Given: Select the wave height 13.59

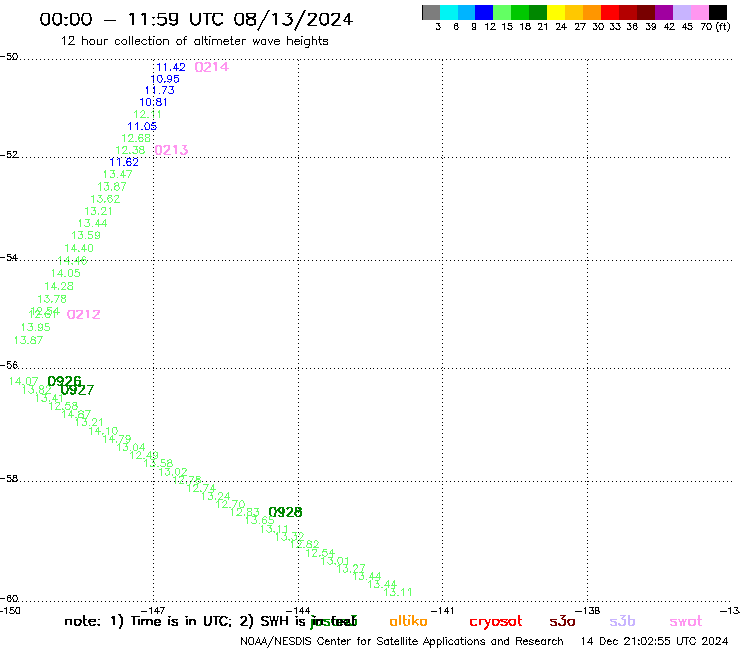Looking at the screenshot, I should tap(86, 235).
